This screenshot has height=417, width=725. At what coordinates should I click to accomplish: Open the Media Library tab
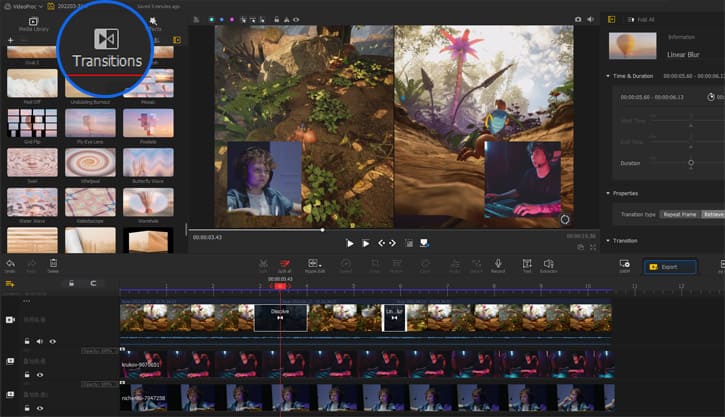point(33,22)
